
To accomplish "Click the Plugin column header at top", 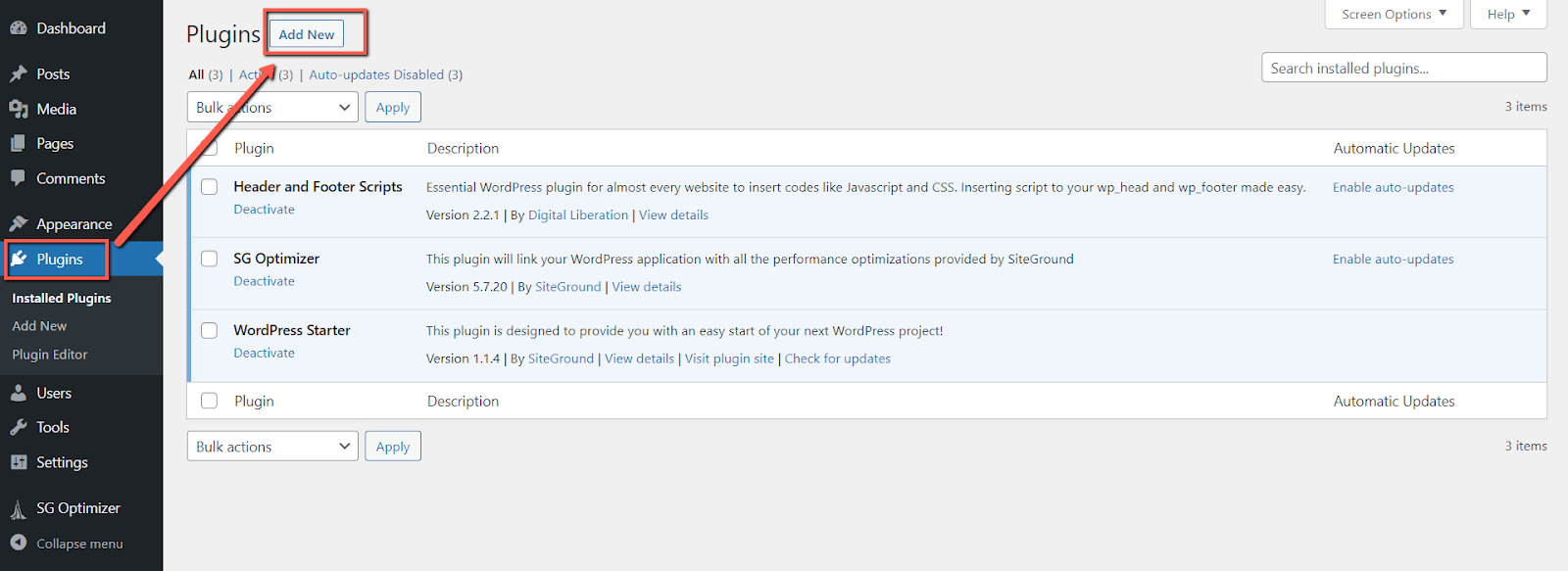I will click(x=254, y=148).
